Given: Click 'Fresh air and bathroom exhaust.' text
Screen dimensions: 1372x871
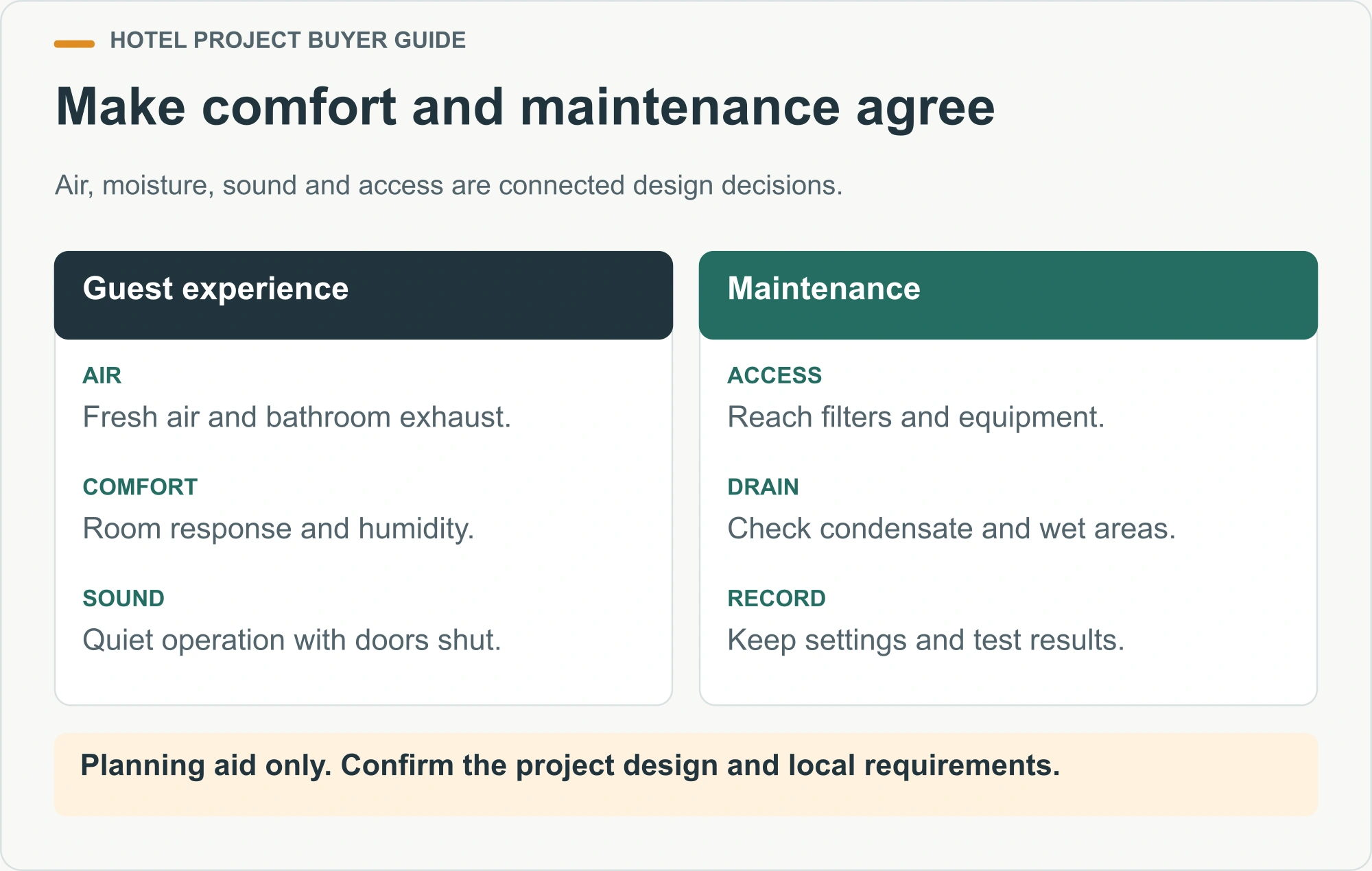Looking at the screenshot, I should click(297, 417).
